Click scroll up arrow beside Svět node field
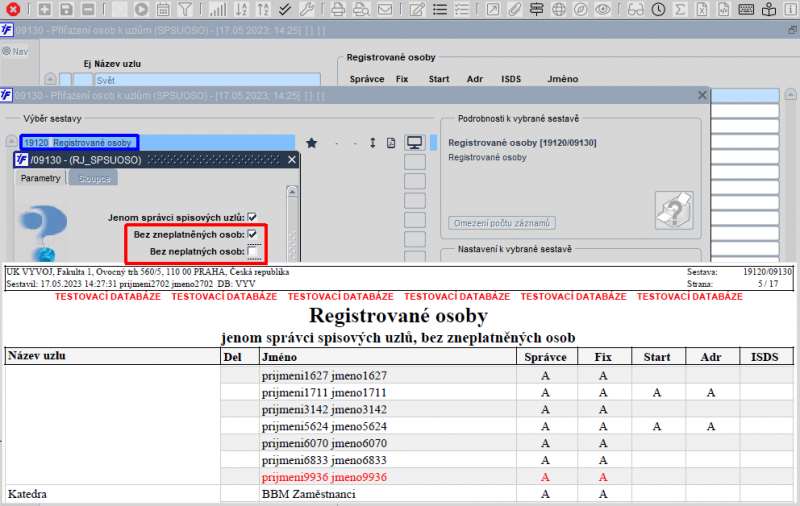Screen dimensions: 800x506 (x=50, y=79)
